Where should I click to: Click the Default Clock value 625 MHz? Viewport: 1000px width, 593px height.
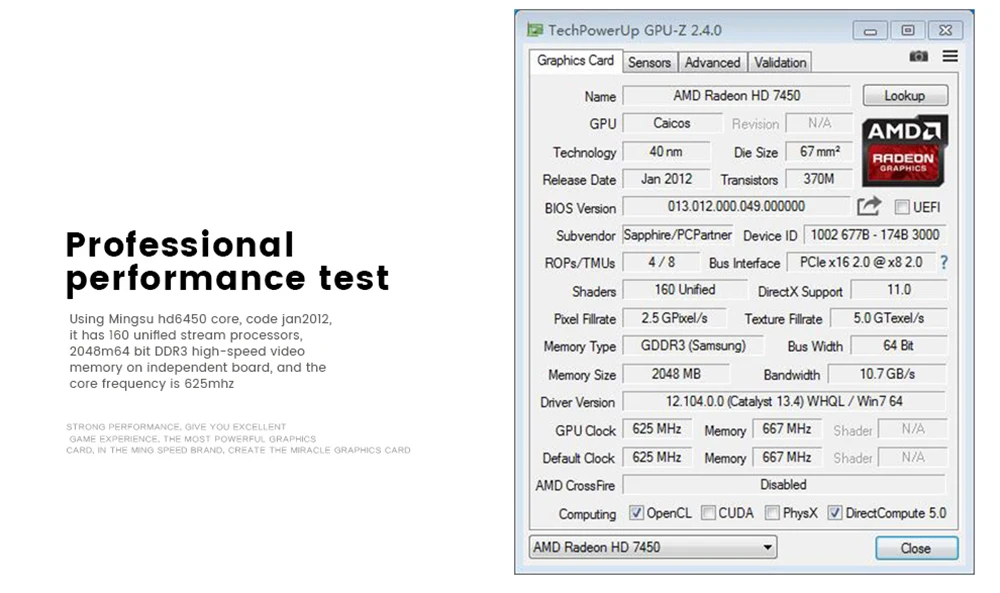(x=657, y=457)
